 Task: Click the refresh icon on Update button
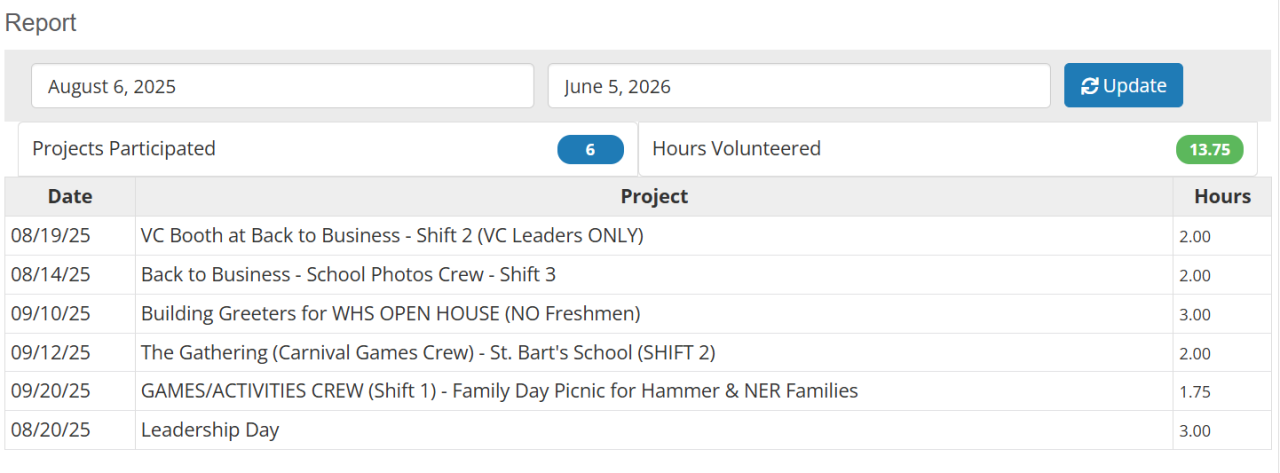click(x=1090, y=86)
